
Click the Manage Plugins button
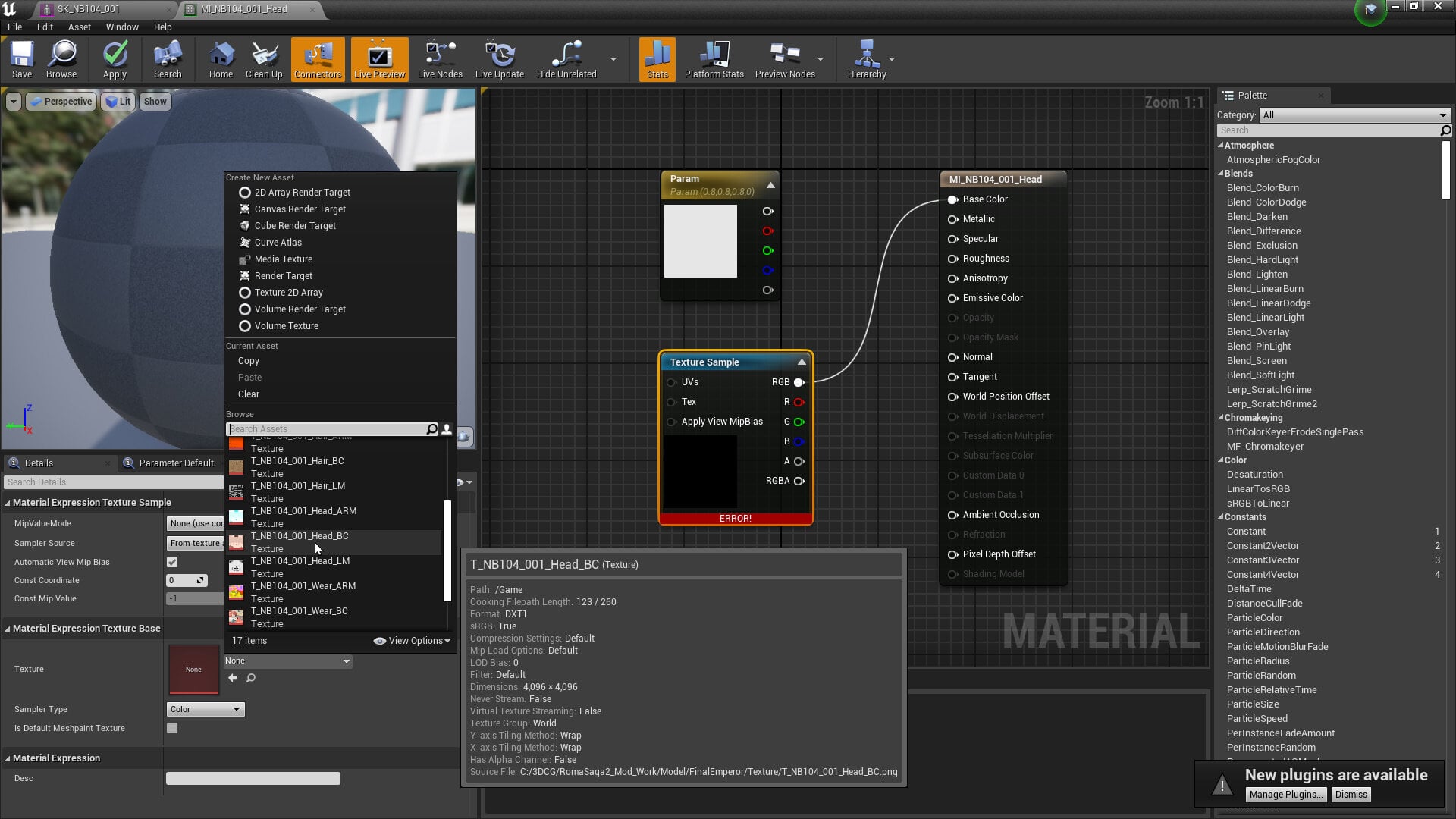pyautogui.click(x=1286, y=795)
